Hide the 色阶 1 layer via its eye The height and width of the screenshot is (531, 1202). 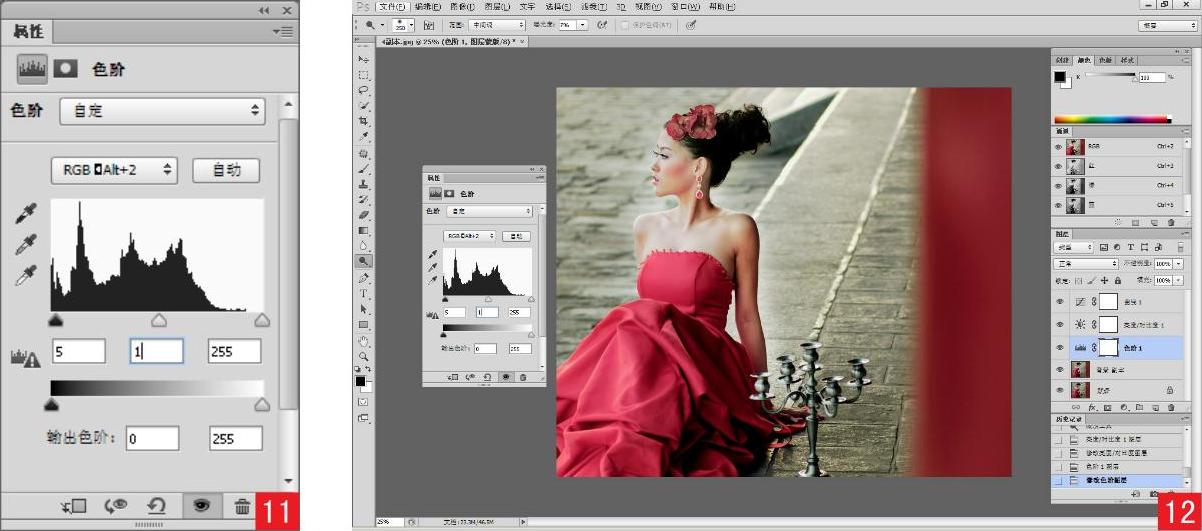(x=1060, y=347)
